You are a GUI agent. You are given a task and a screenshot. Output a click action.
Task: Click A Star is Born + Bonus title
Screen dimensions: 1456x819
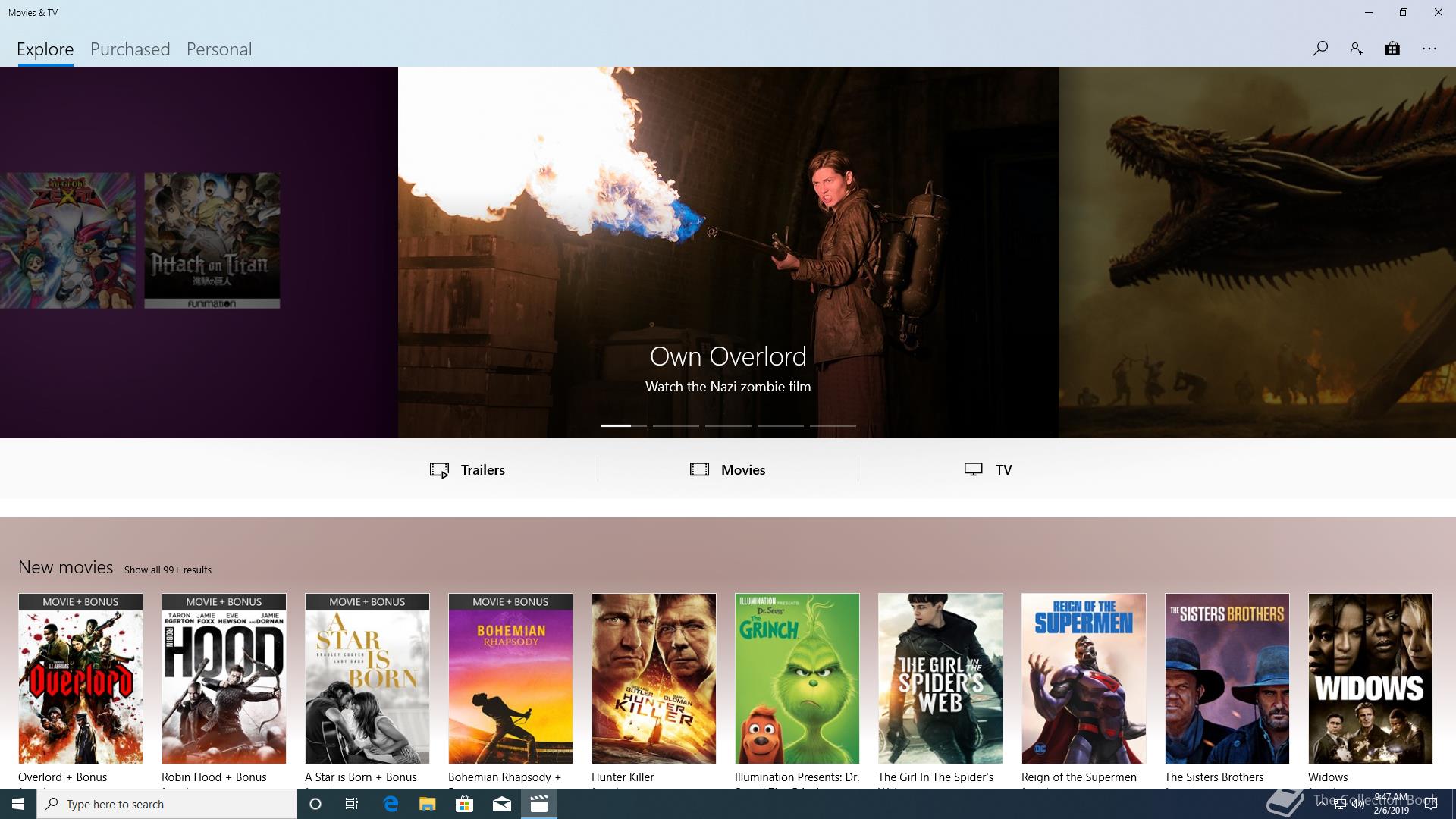[361, 777]
